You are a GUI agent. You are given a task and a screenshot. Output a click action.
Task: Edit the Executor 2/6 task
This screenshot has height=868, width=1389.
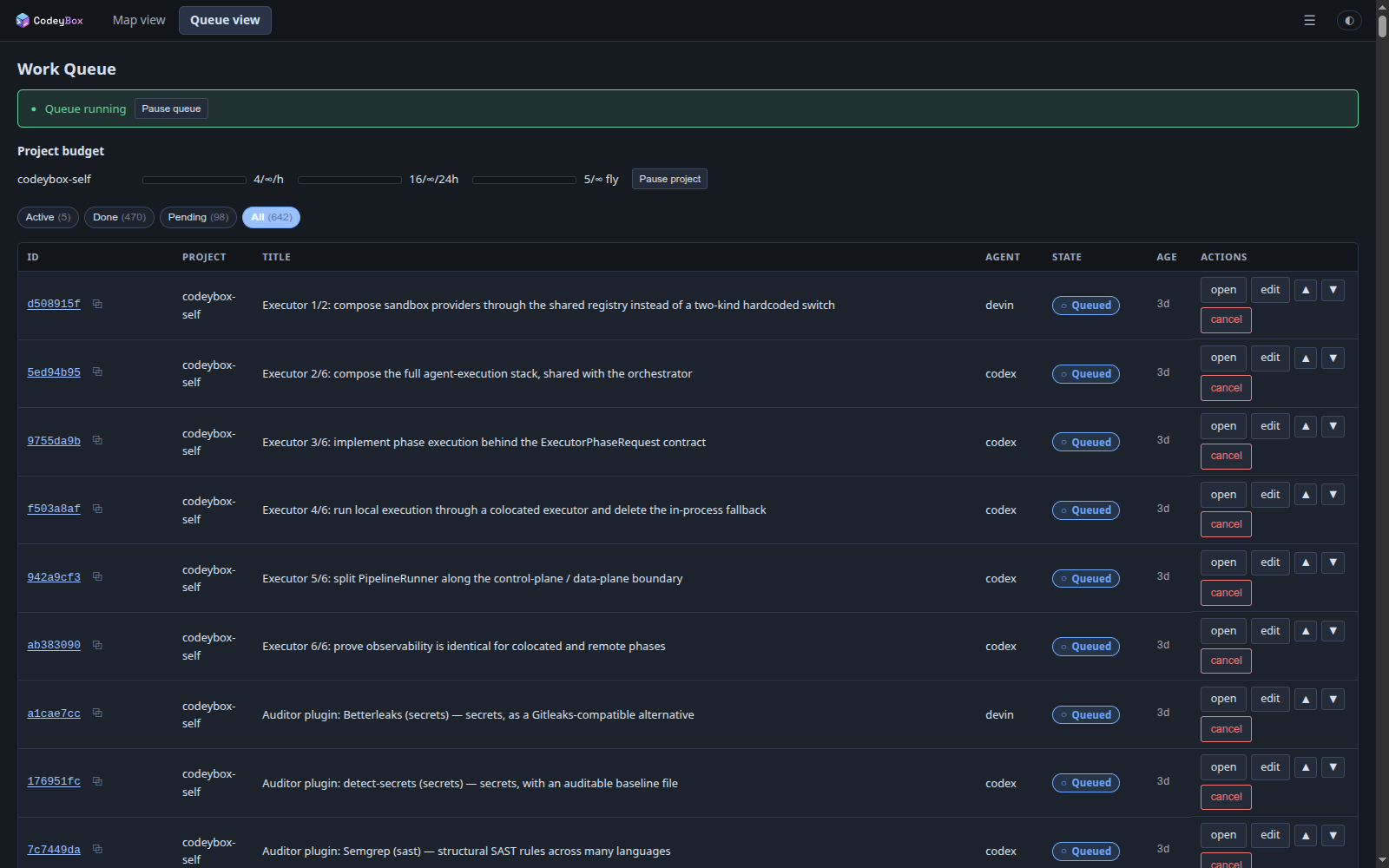click(x=1270, y=358)
